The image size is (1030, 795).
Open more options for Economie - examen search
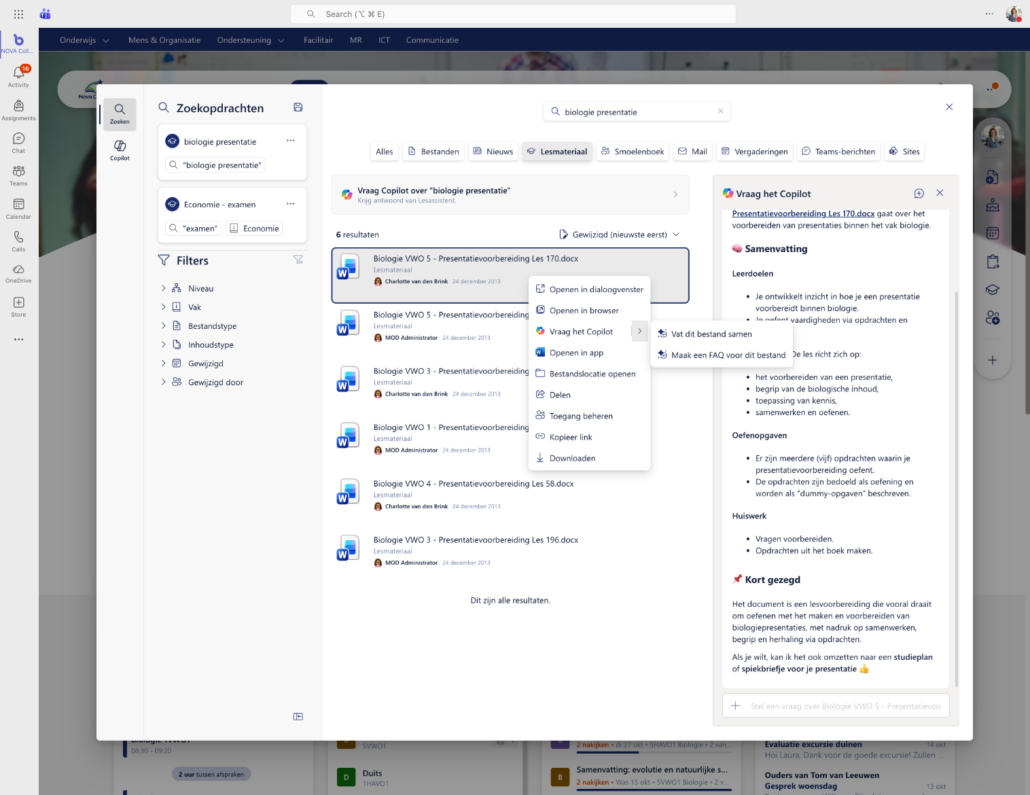pyautogui.click(x=290, y=204)
